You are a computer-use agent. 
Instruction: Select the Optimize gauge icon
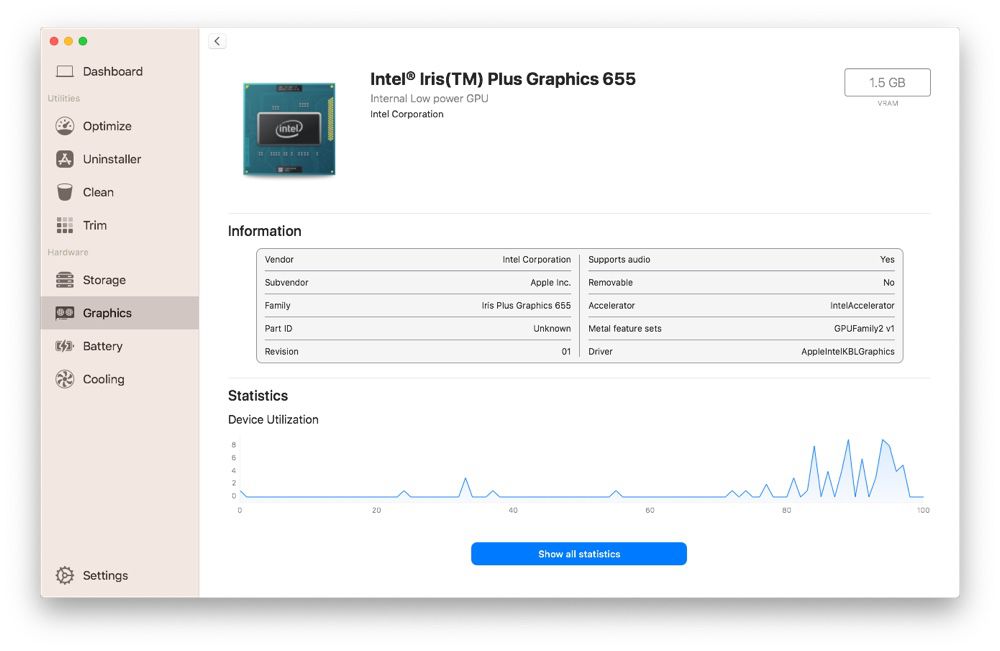click(64, 126)
